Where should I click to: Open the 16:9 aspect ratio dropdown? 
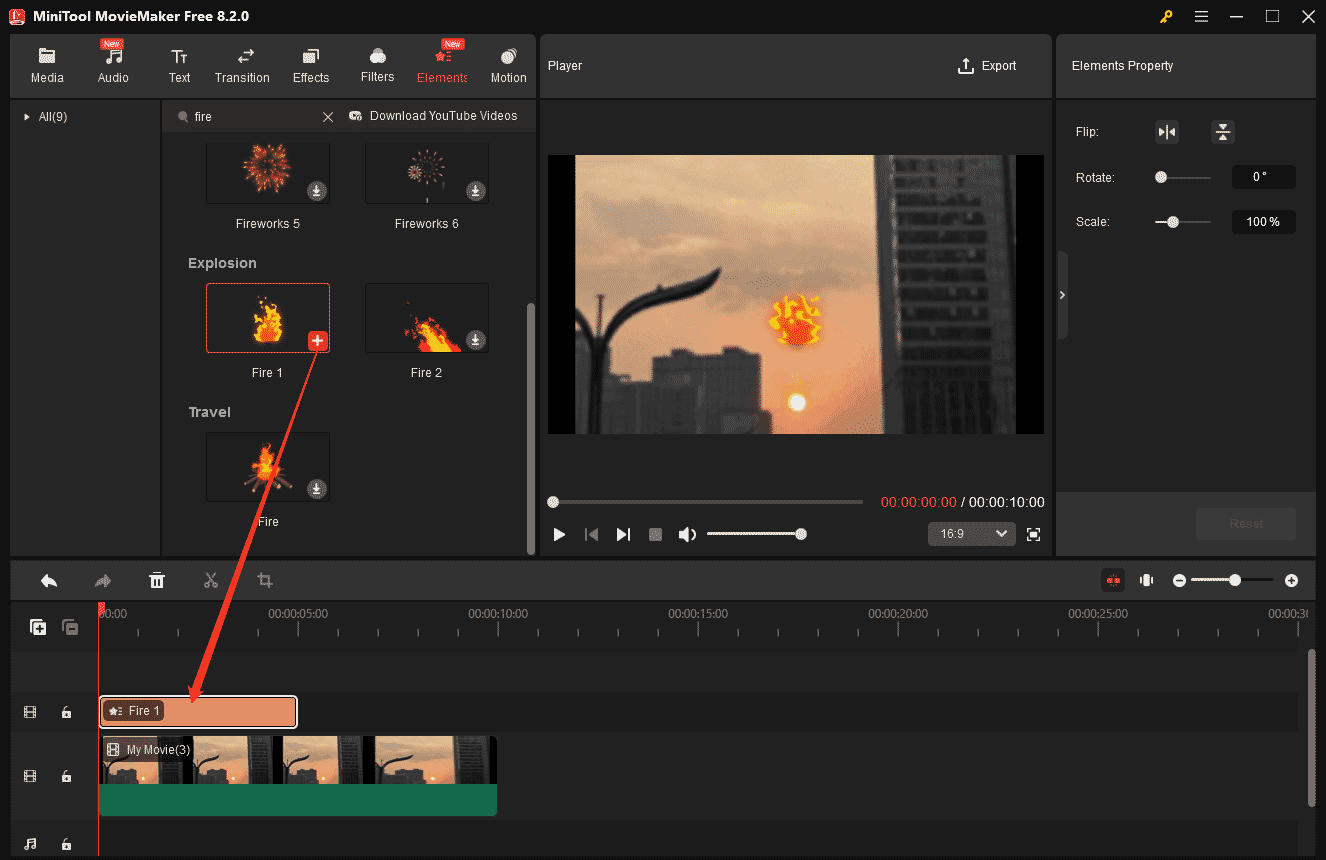pos(971,534)
